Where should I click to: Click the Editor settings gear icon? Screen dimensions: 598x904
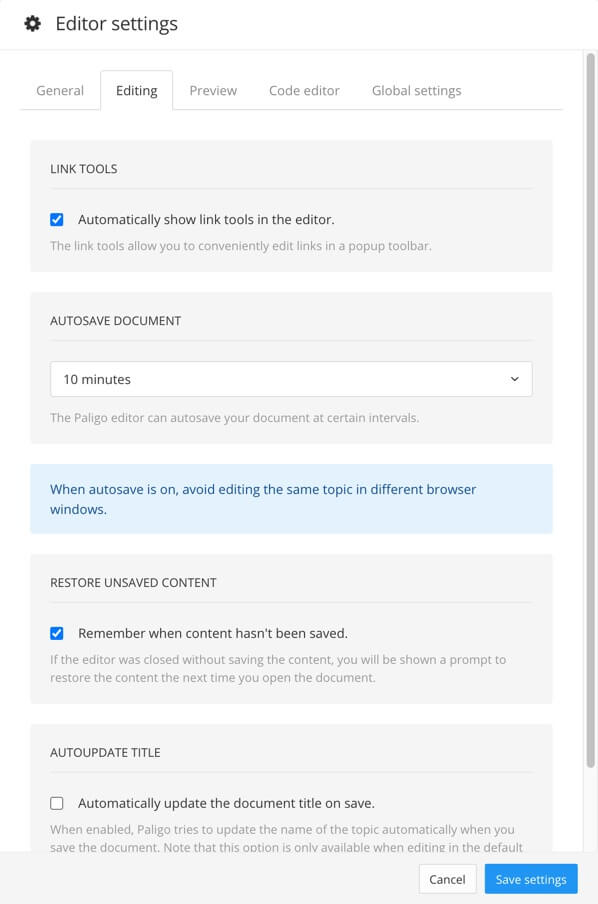coord(33,23)
